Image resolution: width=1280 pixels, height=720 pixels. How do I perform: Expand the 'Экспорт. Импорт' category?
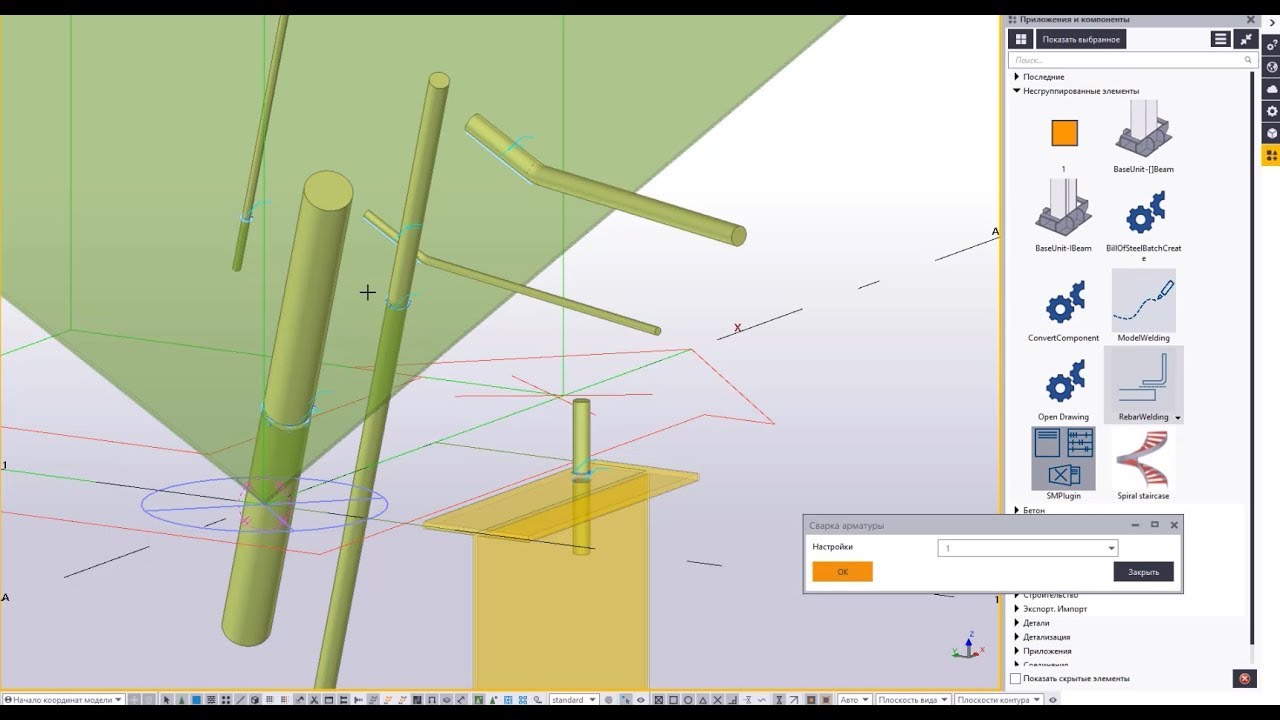tap(1017, 609)
